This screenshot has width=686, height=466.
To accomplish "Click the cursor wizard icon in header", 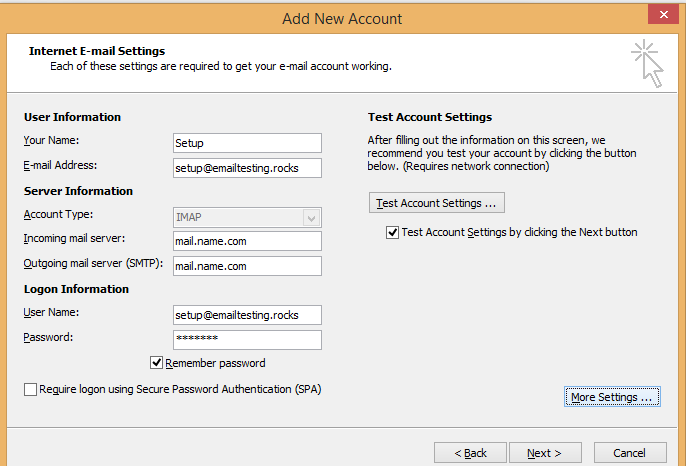I will click(x=648, y=63).
